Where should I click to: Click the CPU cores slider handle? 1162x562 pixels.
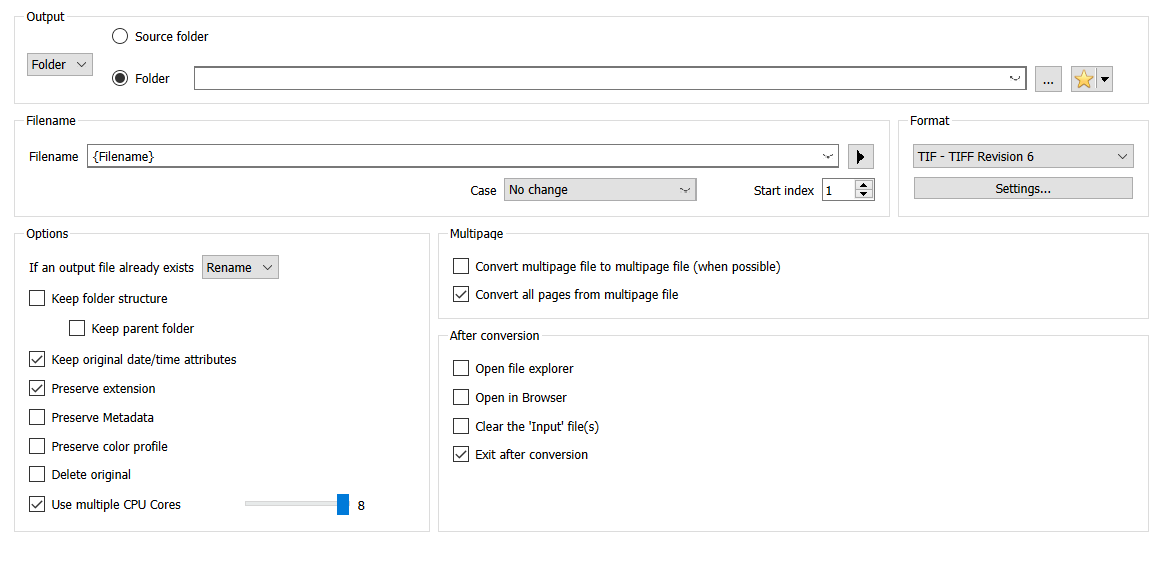point(343,504)
